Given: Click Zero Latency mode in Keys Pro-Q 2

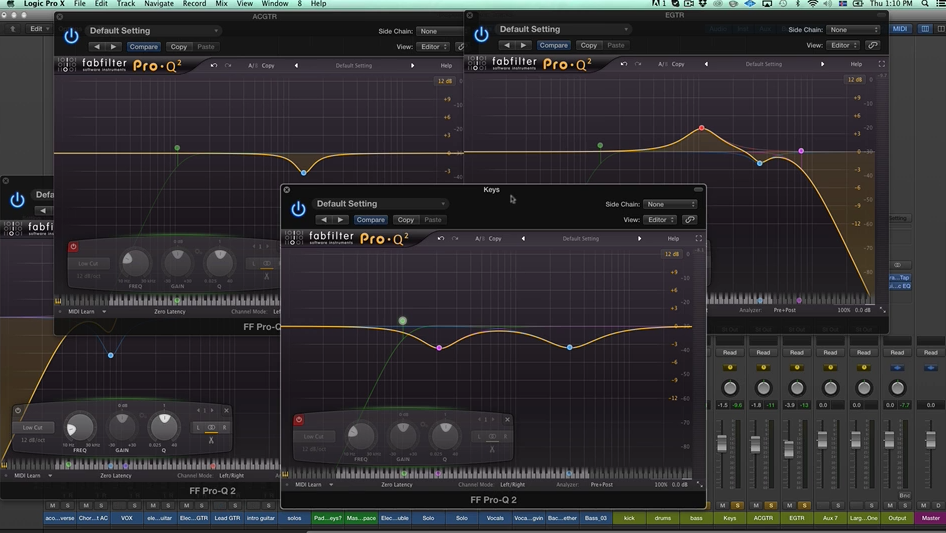Looking at the screenshot, I should click(x=397, y=484).
